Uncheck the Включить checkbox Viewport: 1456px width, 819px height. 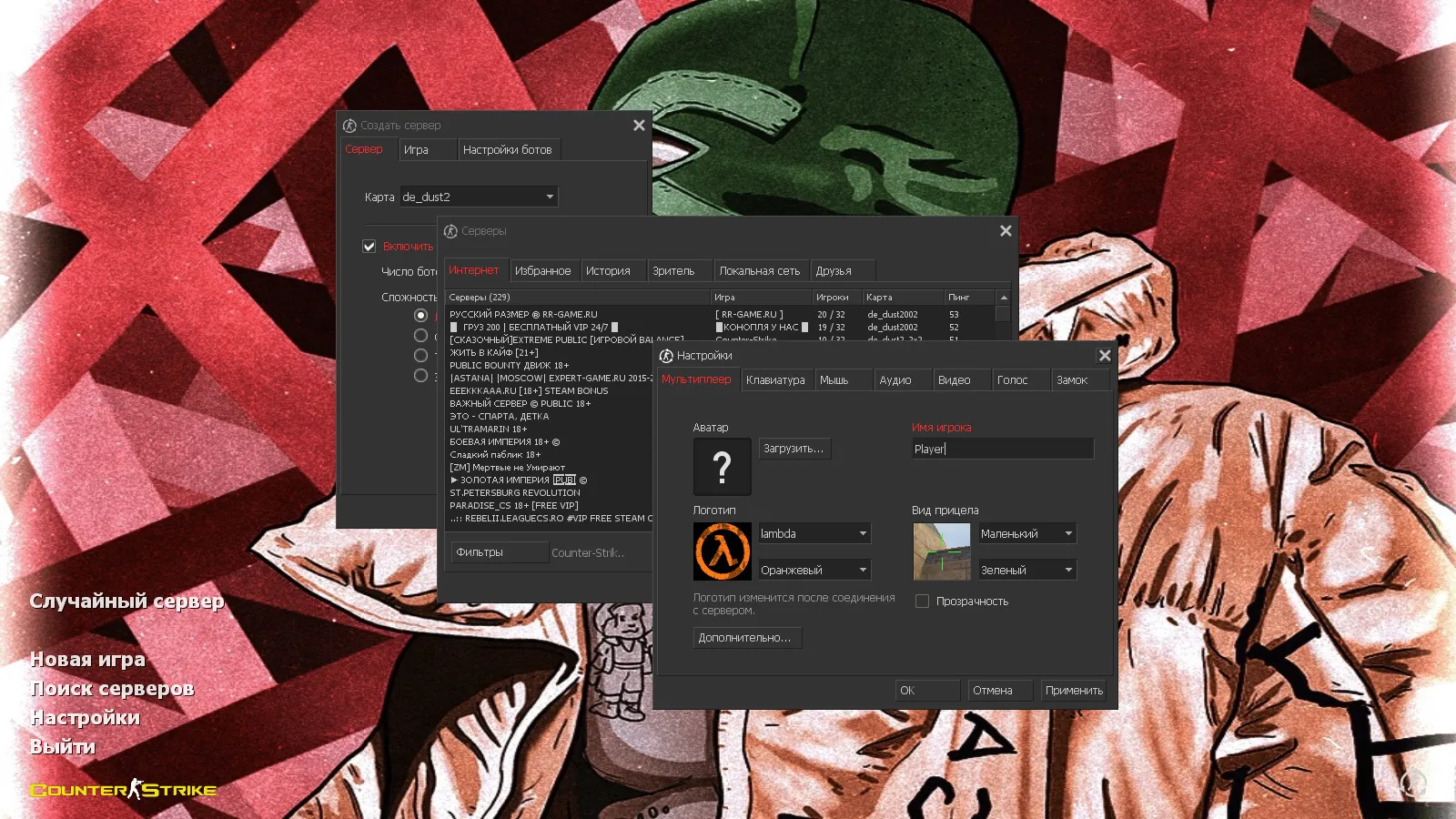click(x=369, y=246)
